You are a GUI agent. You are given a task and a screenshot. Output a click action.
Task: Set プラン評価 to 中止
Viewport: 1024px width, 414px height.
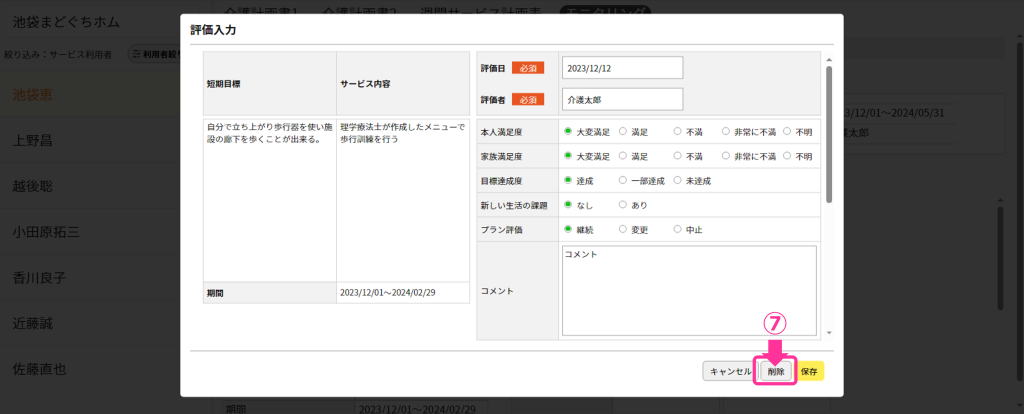pos(678,229)
